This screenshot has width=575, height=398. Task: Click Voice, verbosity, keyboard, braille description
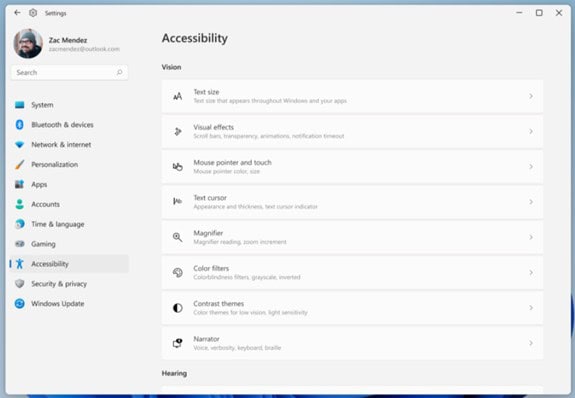coord(237,348)
